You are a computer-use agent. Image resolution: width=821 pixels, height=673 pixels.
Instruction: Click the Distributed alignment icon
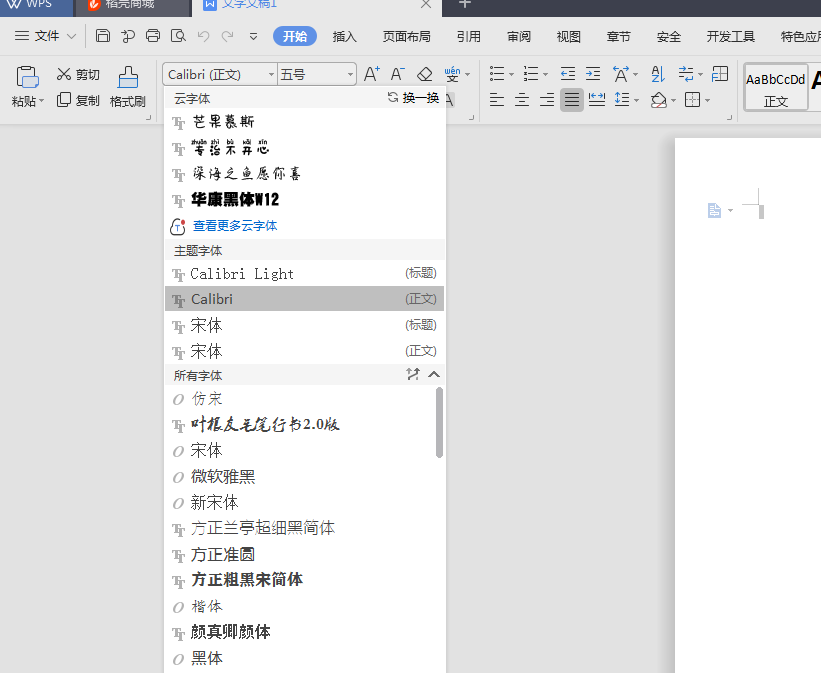coord(597,100)
